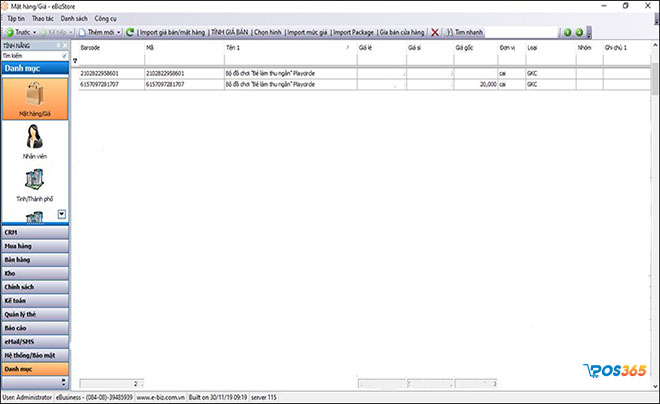Click the checkmark beside Tìm kiếm
This screenshot has height=404, width=660.
point(64,56)
